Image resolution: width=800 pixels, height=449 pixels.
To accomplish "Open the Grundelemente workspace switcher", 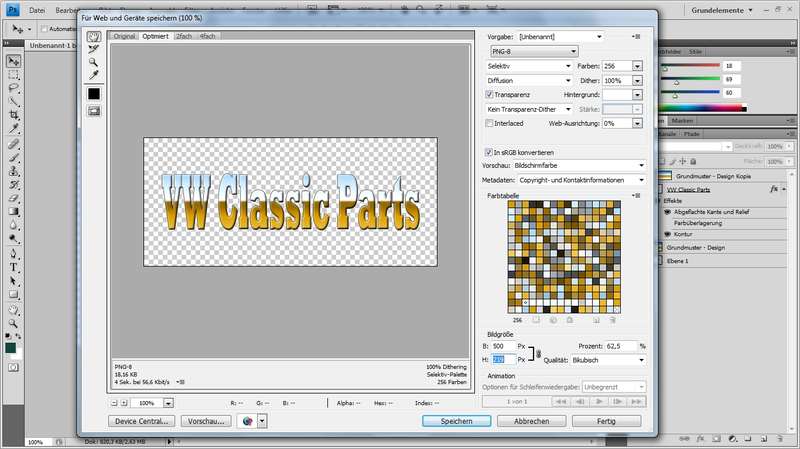I will [x=722, y=10].
